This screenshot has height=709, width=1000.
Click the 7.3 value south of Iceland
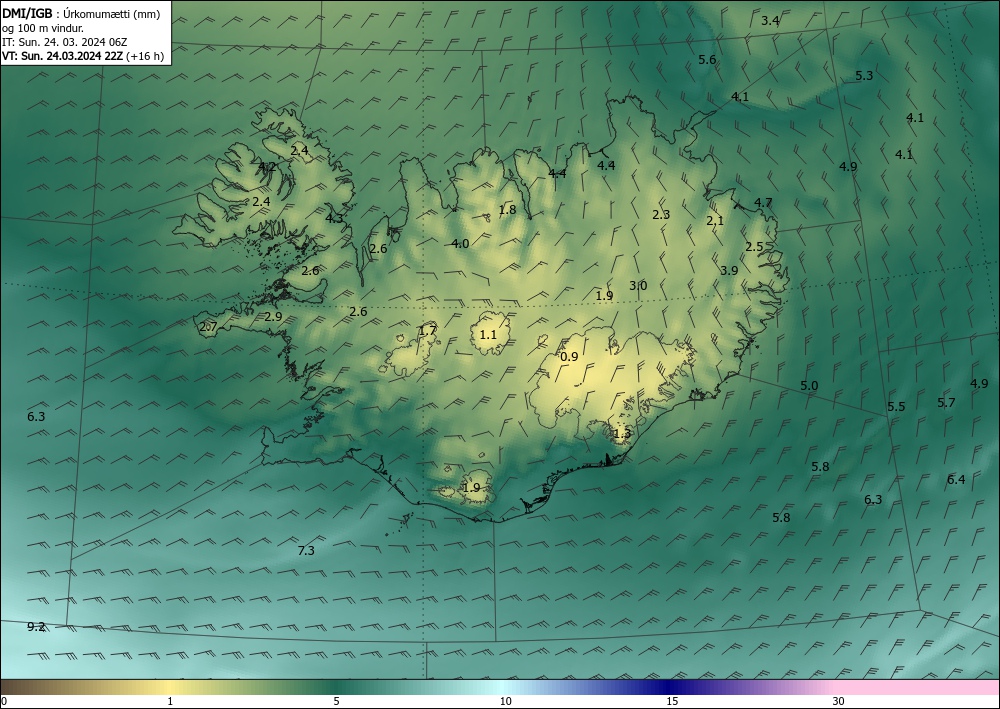(306, 550)
